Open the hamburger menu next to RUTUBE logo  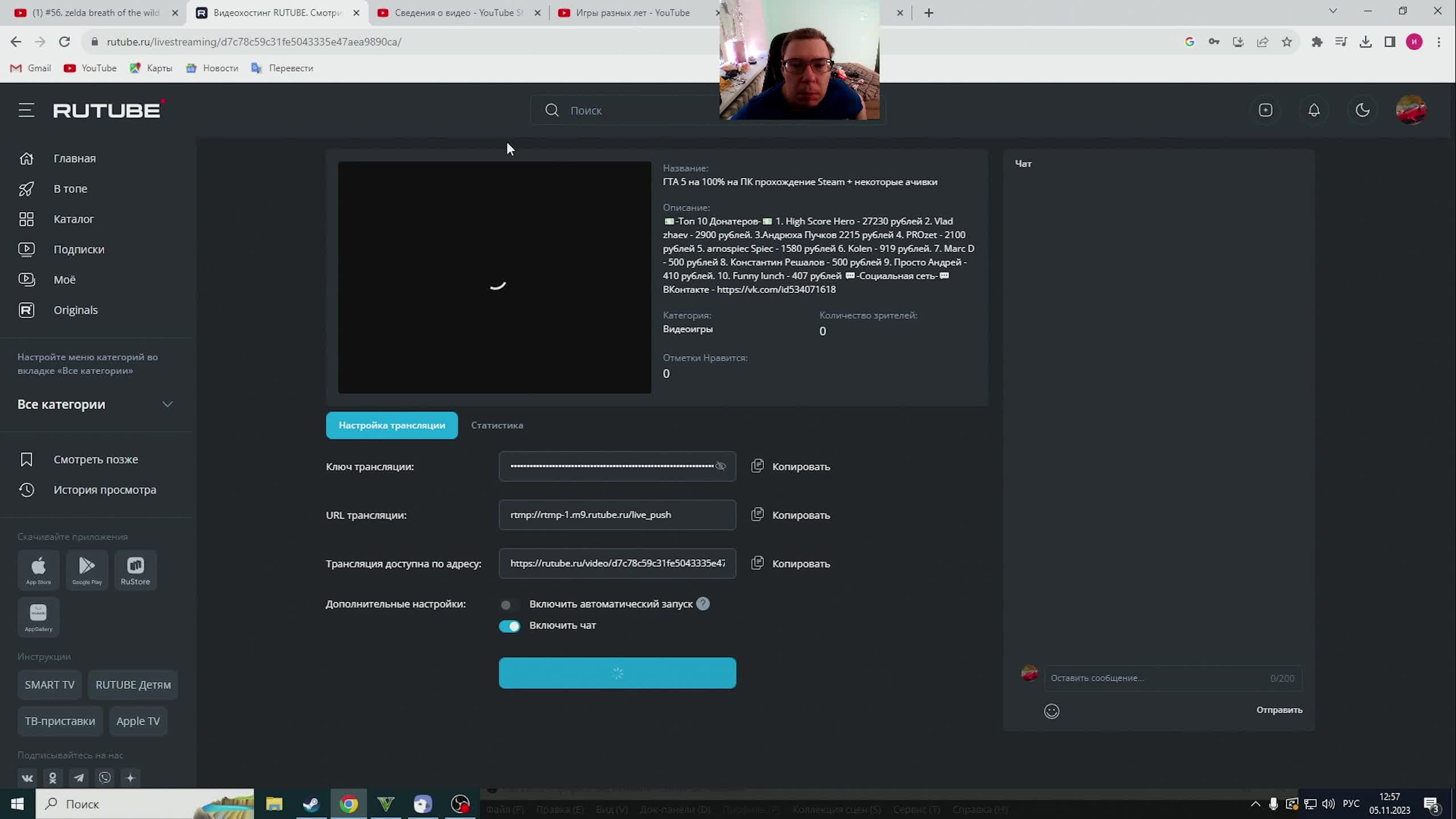(26, 110)
